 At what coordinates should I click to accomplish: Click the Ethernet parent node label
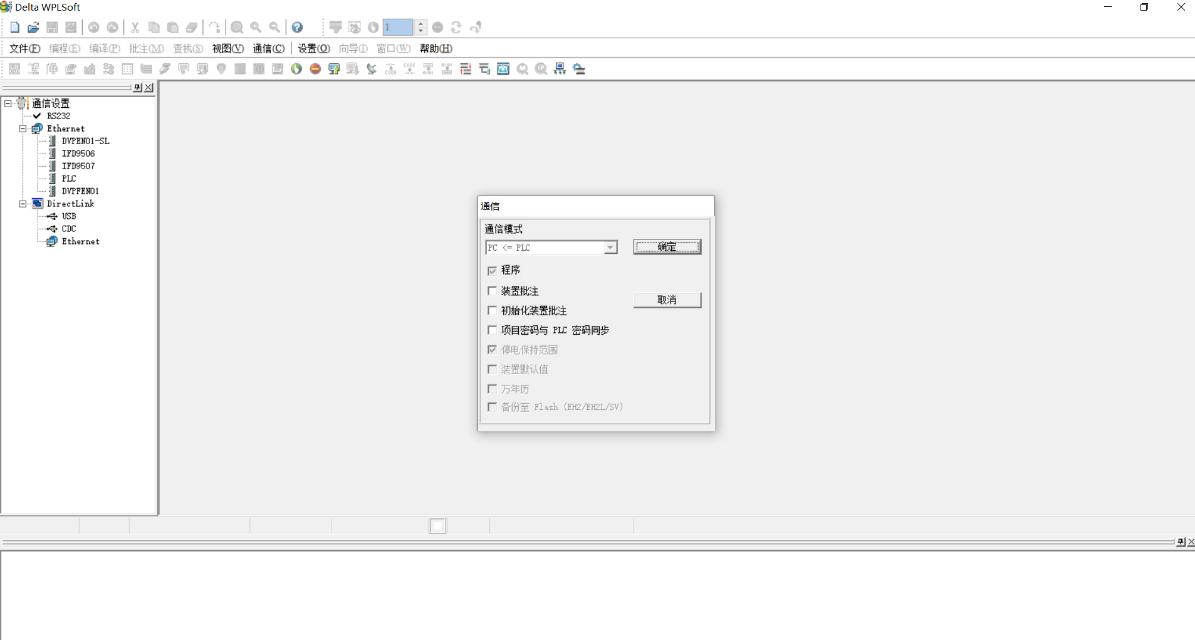click(66, 129)
